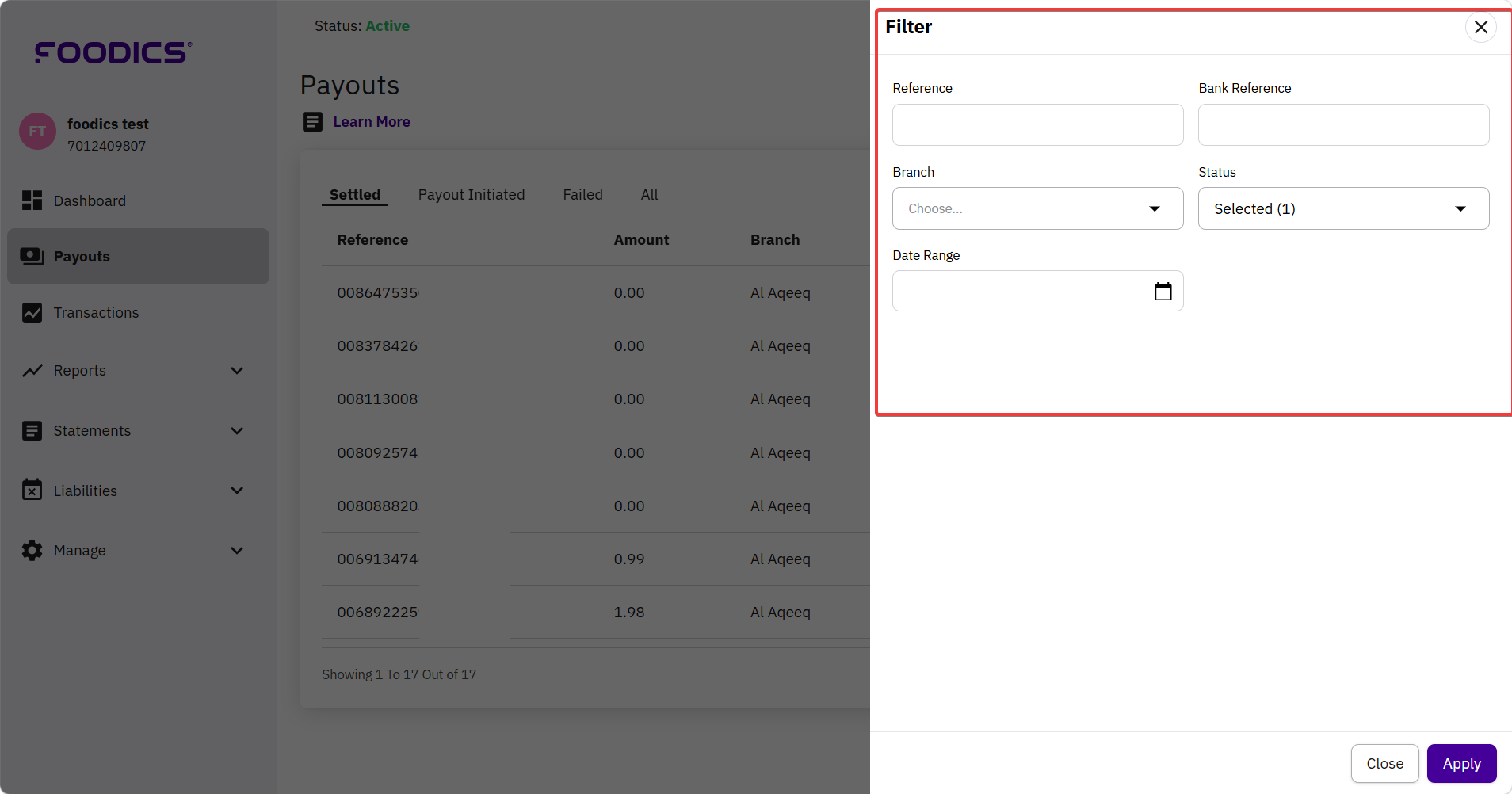Expand the Manage submenu chevron
The width and height of the screenshot is (1512, 794).
[236, 550]
